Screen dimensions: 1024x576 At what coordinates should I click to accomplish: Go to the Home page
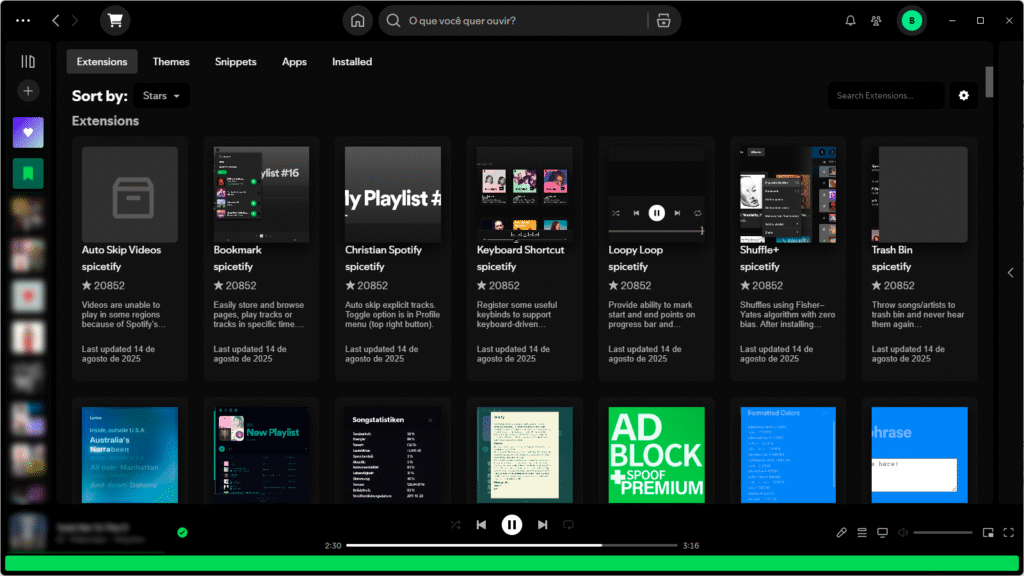pos(357,21)
